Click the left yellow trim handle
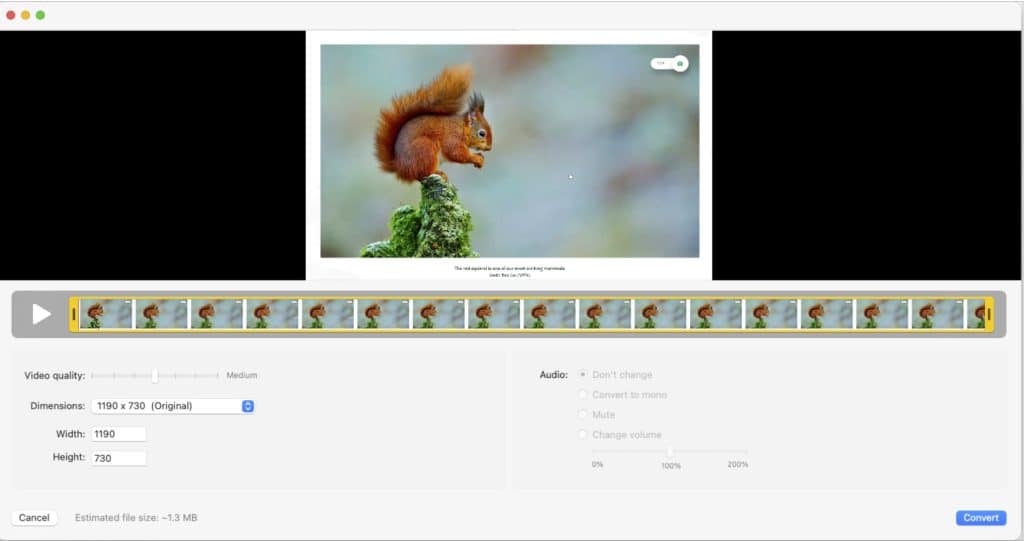 [74, 314]
